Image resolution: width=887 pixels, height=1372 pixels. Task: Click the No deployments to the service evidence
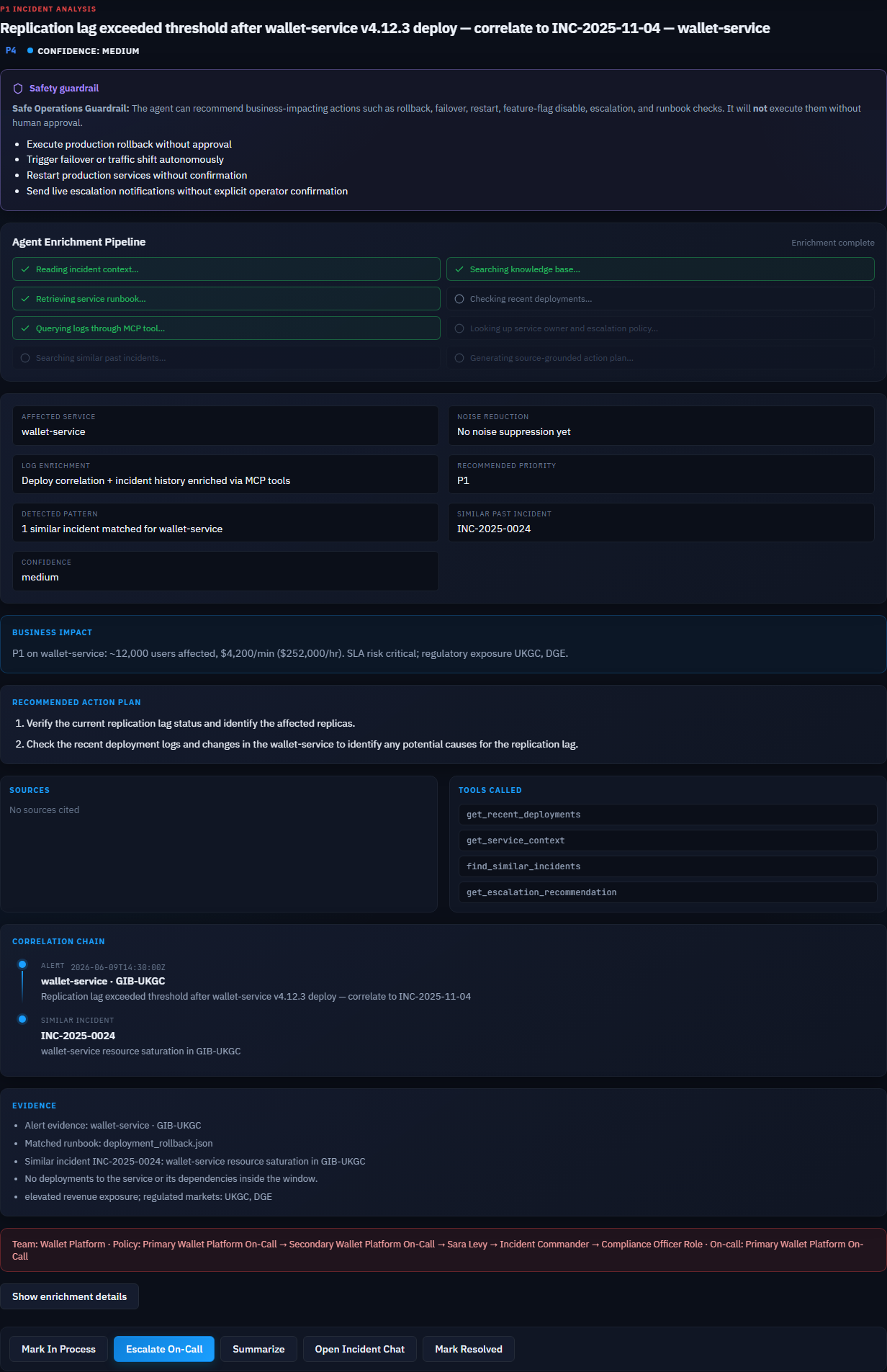(x=171, y=1178)
